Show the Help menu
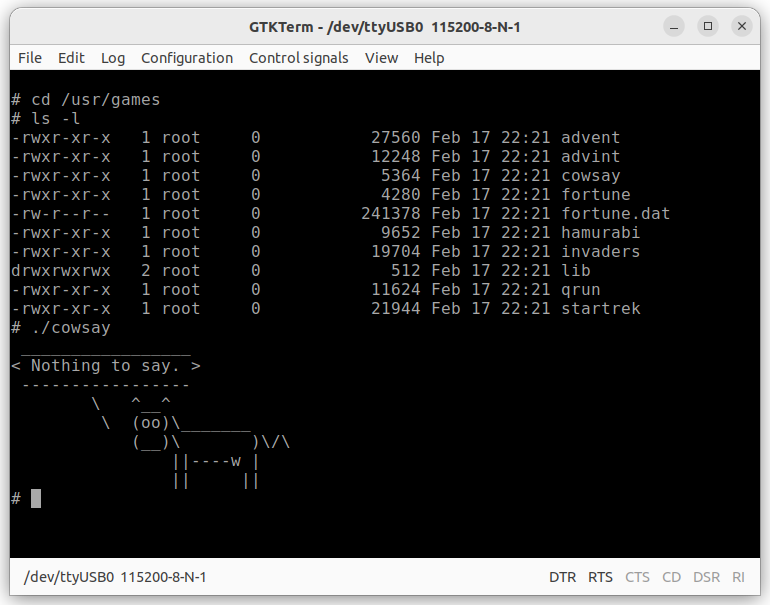This screenshot has width=770, height=605. point(429,58)
